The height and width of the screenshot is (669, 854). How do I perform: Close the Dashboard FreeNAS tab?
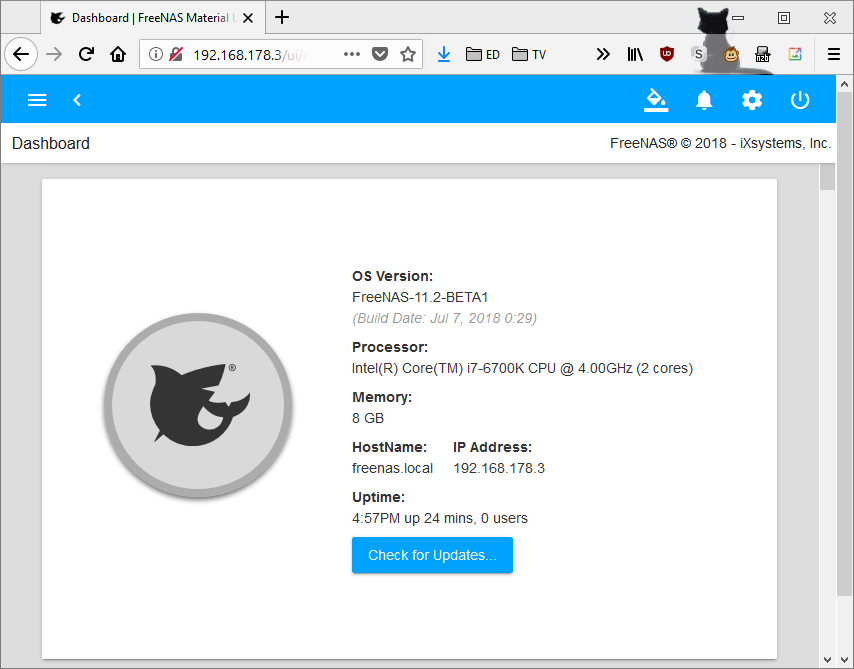coord(248,18)
